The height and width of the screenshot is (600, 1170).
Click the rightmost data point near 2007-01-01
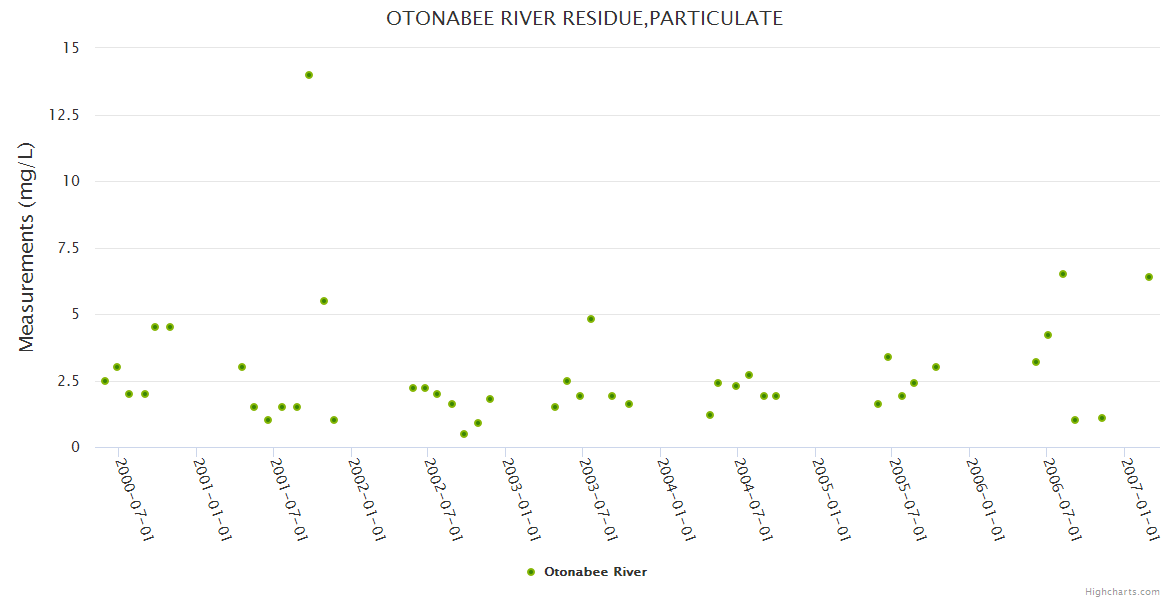[1149, 277]
